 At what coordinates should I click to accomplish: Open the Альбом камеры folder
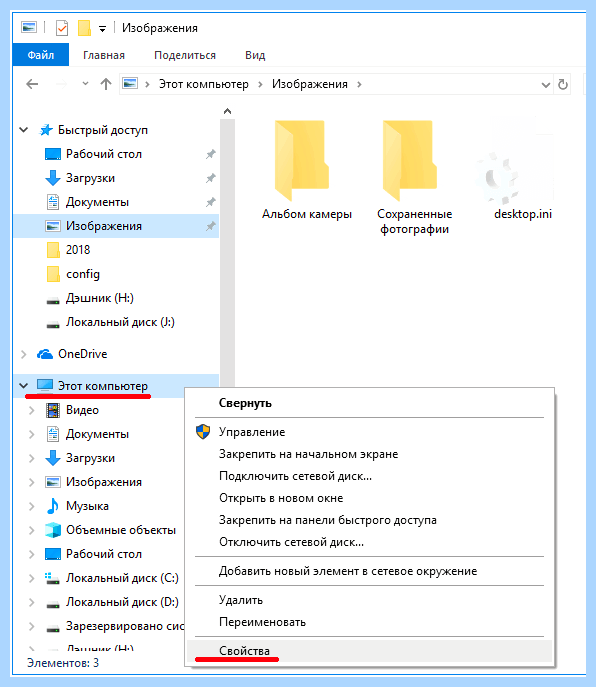point(306,171)
